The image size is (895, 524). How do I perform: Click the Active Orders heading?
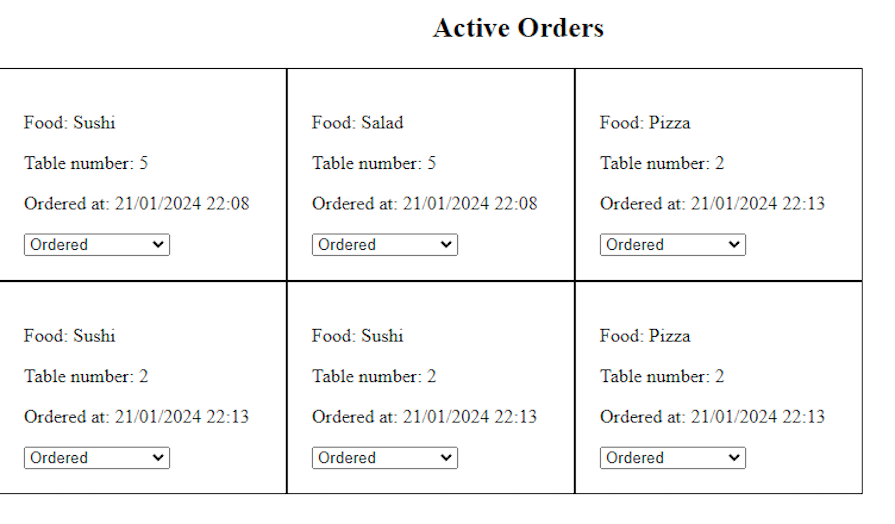(518, 28)
